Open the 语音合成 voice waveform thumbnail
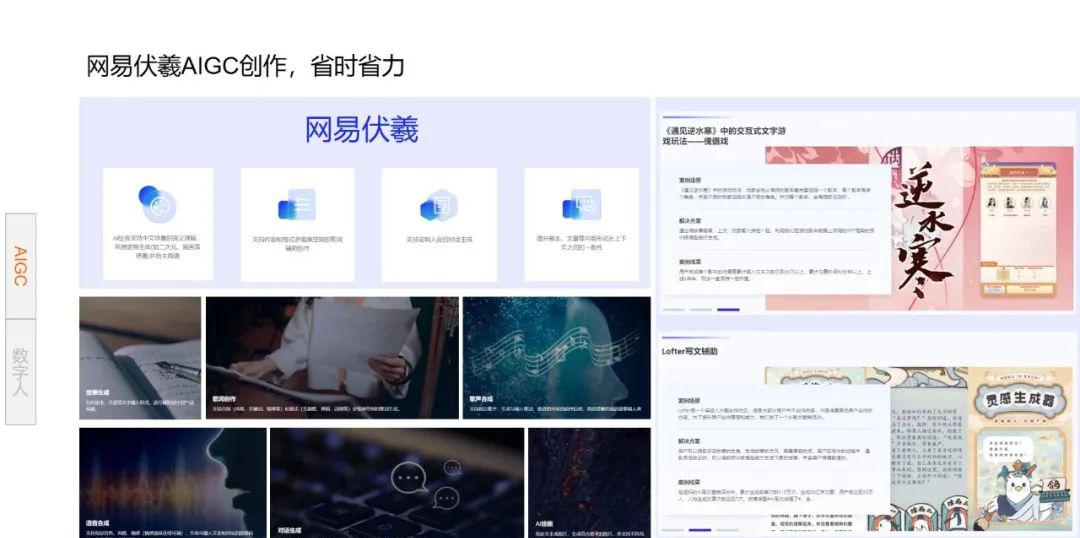This screenshot has height=538, width=1080. pyautogui.click(x=172, y=483)
